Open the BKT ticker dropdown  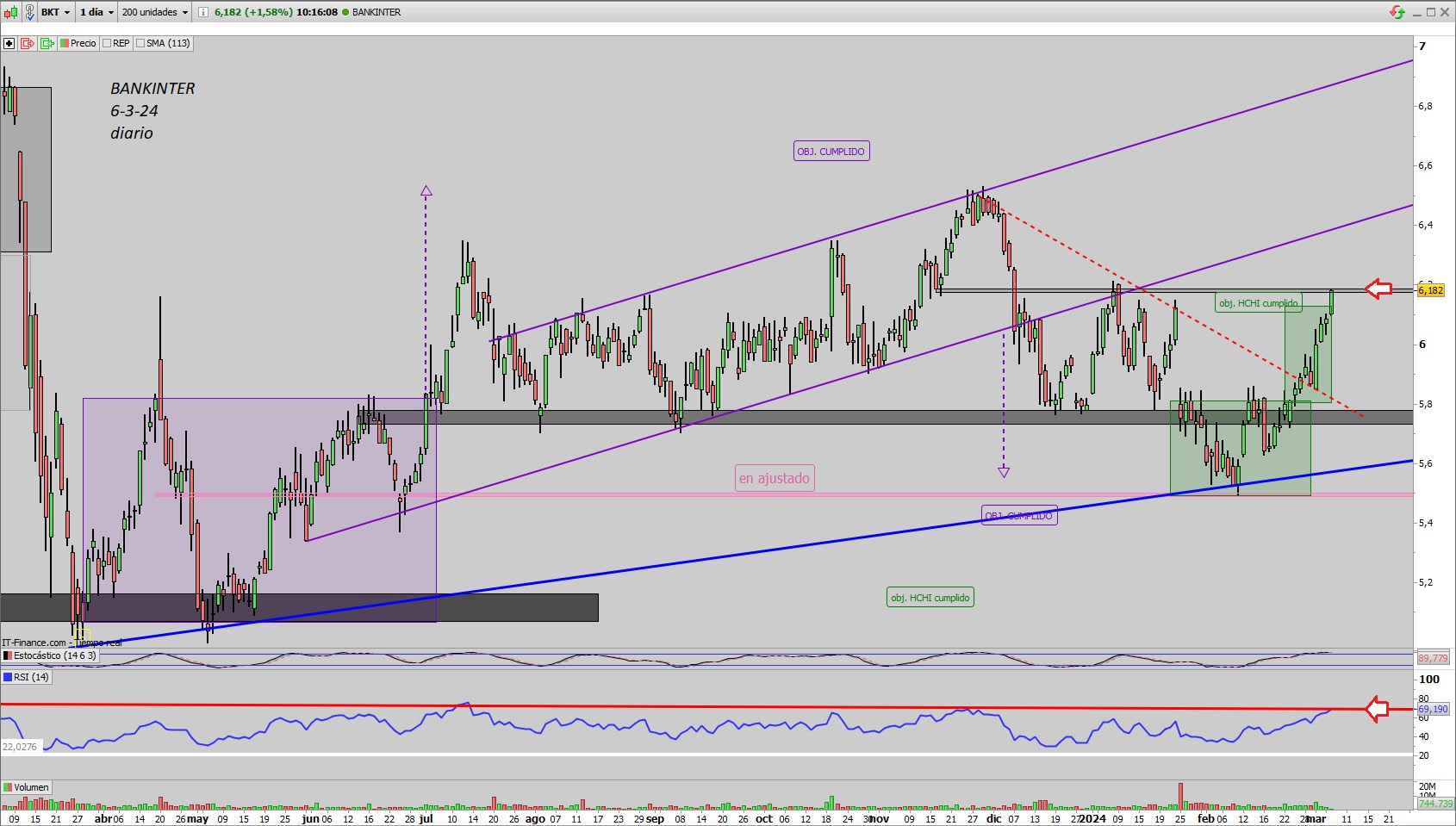[x=55, y=12]
